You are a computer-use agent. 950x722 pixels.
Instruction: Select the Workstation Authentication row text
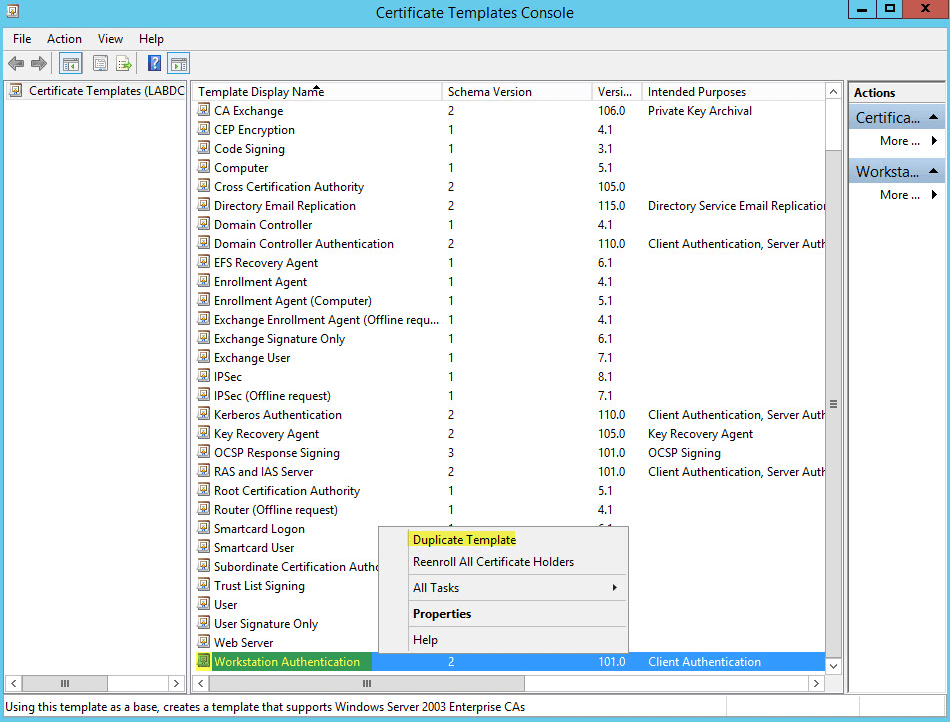point(287,661)
